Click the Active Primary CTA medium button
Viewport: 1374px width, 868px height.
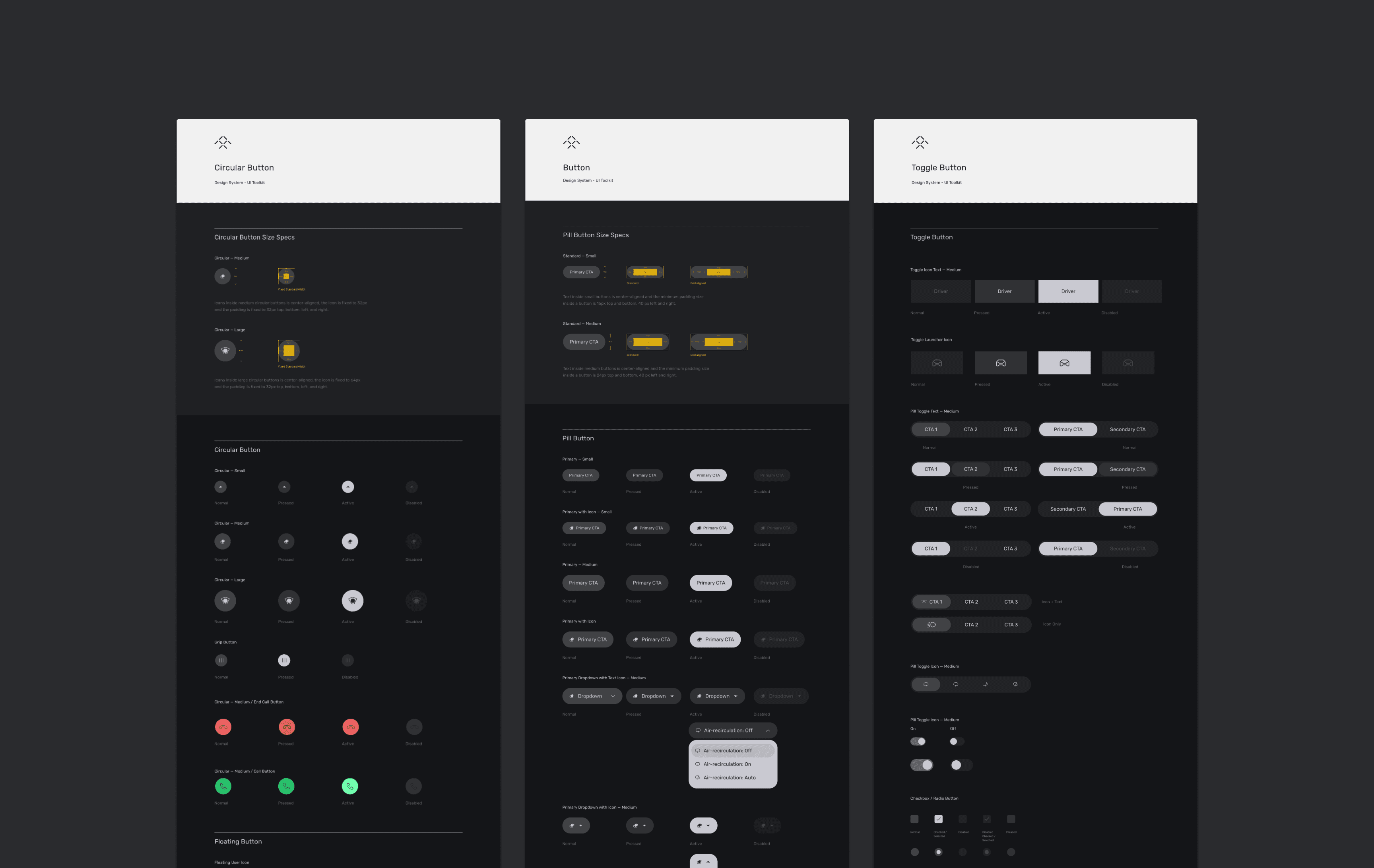(710, 583)
